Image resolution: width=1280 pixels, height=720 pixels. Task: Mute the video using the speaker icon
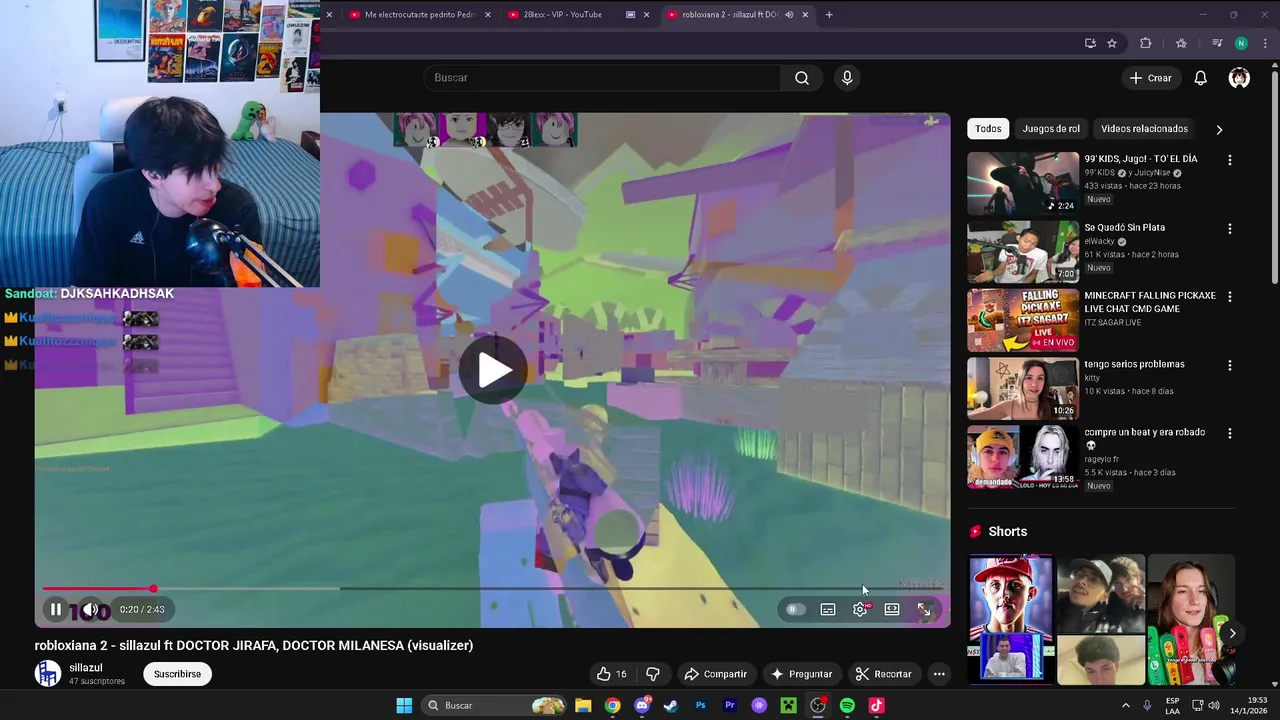pos(90,609)
